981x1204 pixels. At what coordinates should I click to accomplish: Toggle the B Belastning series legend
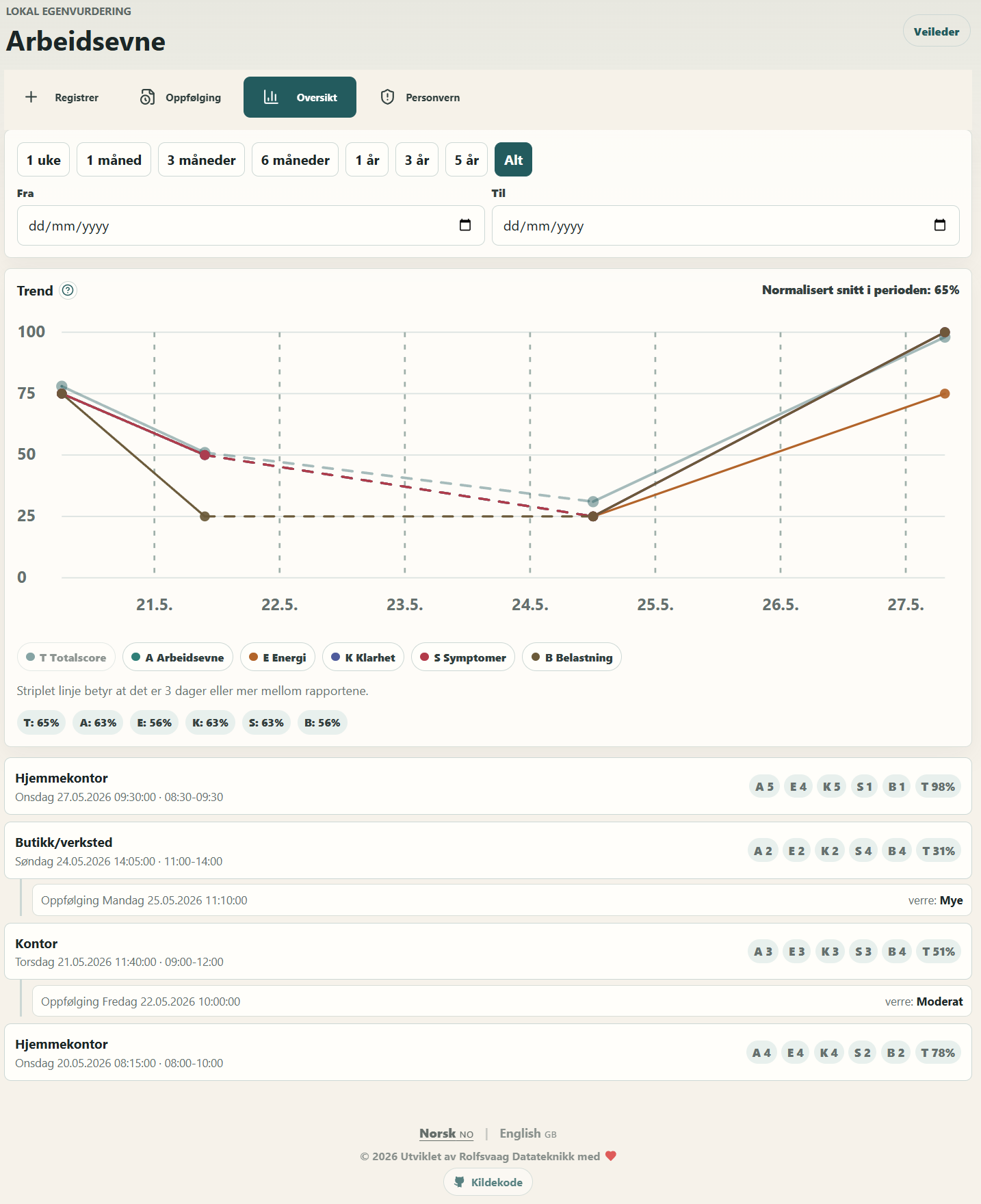click(572, 657)
